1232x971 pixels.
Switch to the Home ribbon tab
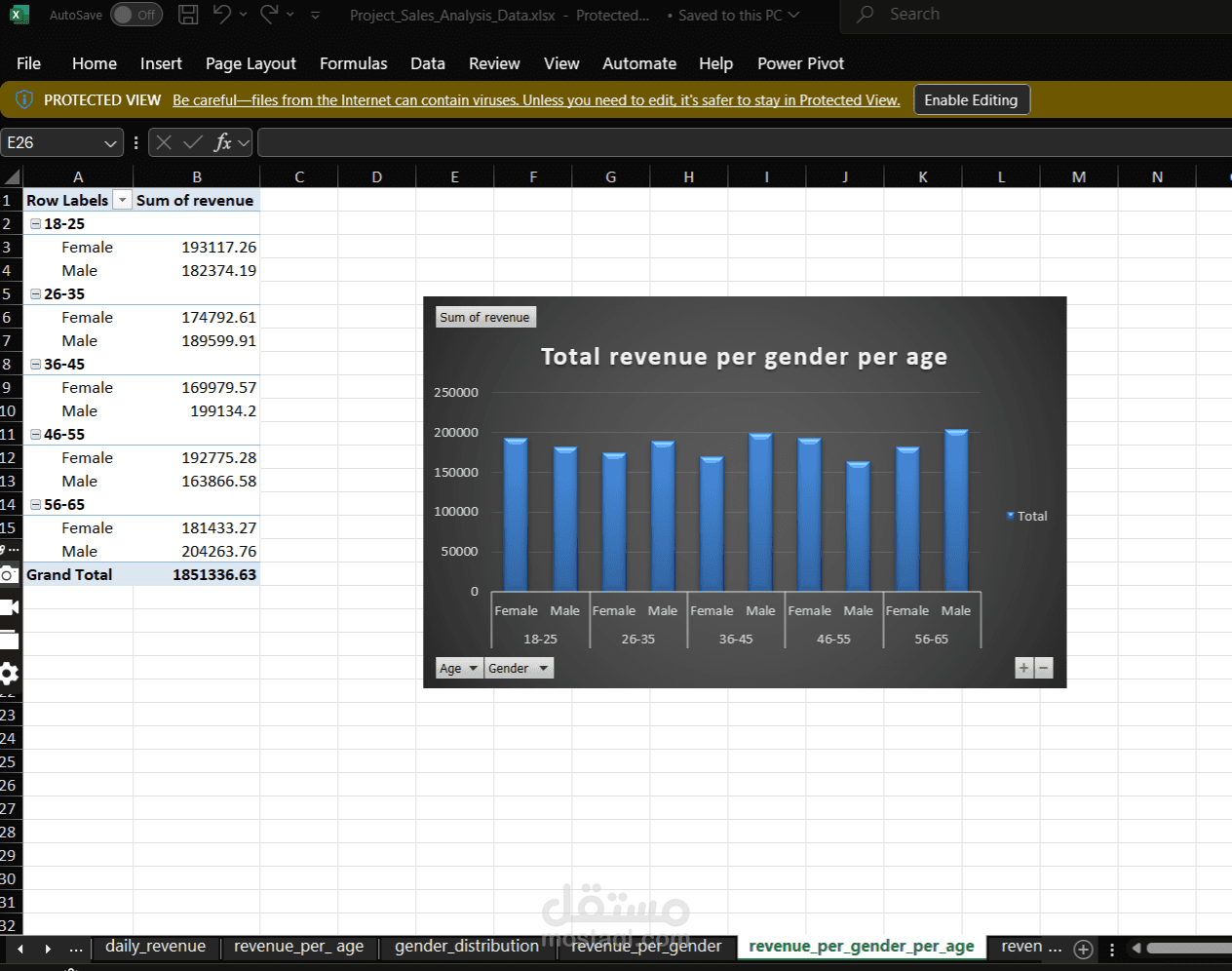95,63
